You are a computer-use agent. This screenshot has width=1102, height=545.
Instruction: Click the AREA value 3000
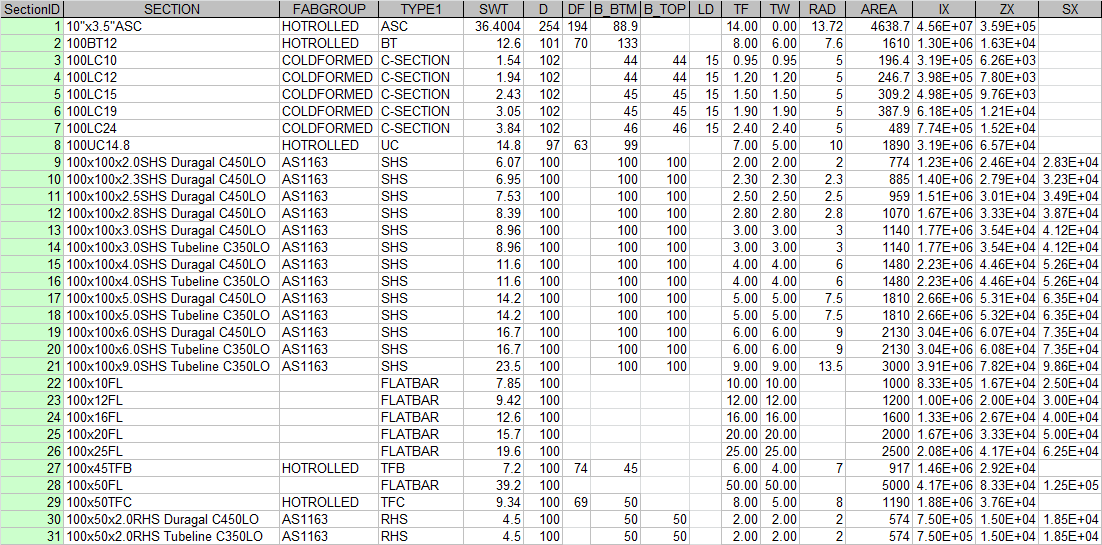pyautogui.click(x=879, y=366)
